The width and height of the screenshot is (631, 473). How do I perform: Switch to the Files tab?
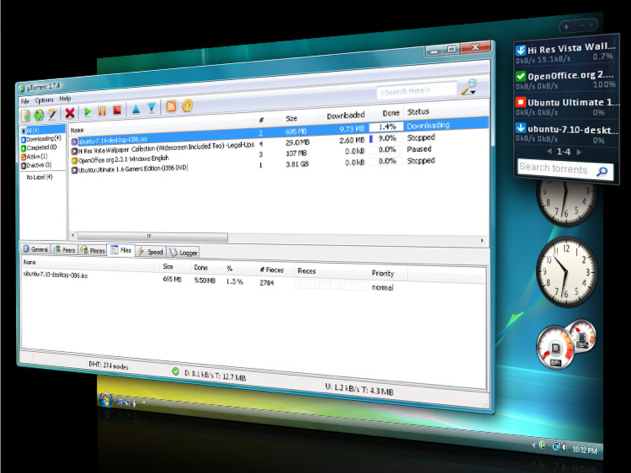pyautogui.click(x=121, y=250)
